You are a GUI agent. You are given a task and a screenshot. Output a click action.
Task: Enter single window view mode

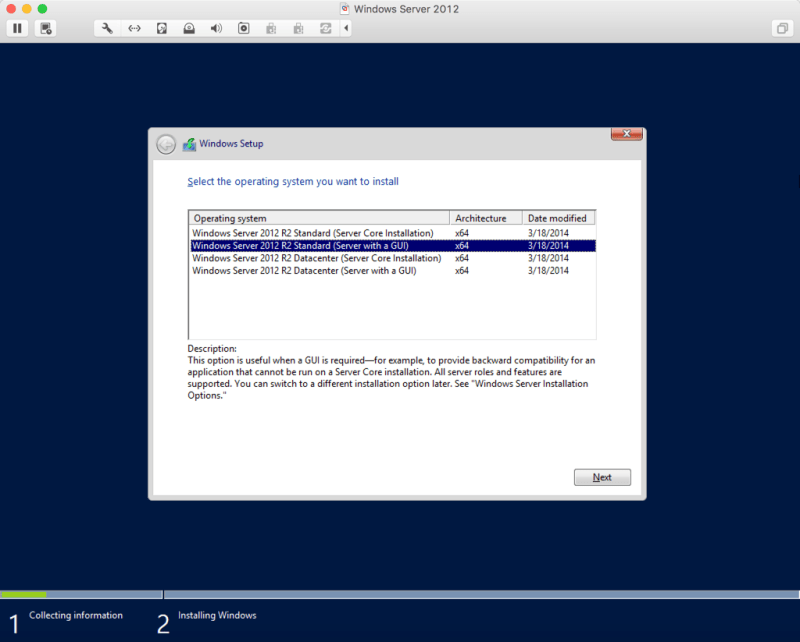pyautogui.click(x=781, y=28)
